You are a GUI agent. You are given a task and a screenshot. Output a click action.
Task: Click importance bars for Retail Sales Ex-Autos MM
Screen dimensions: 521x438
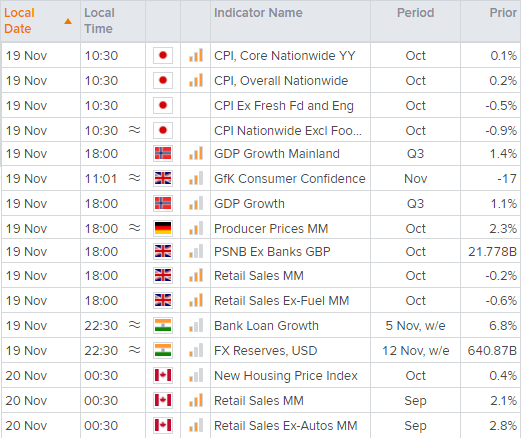coord(196,425)
